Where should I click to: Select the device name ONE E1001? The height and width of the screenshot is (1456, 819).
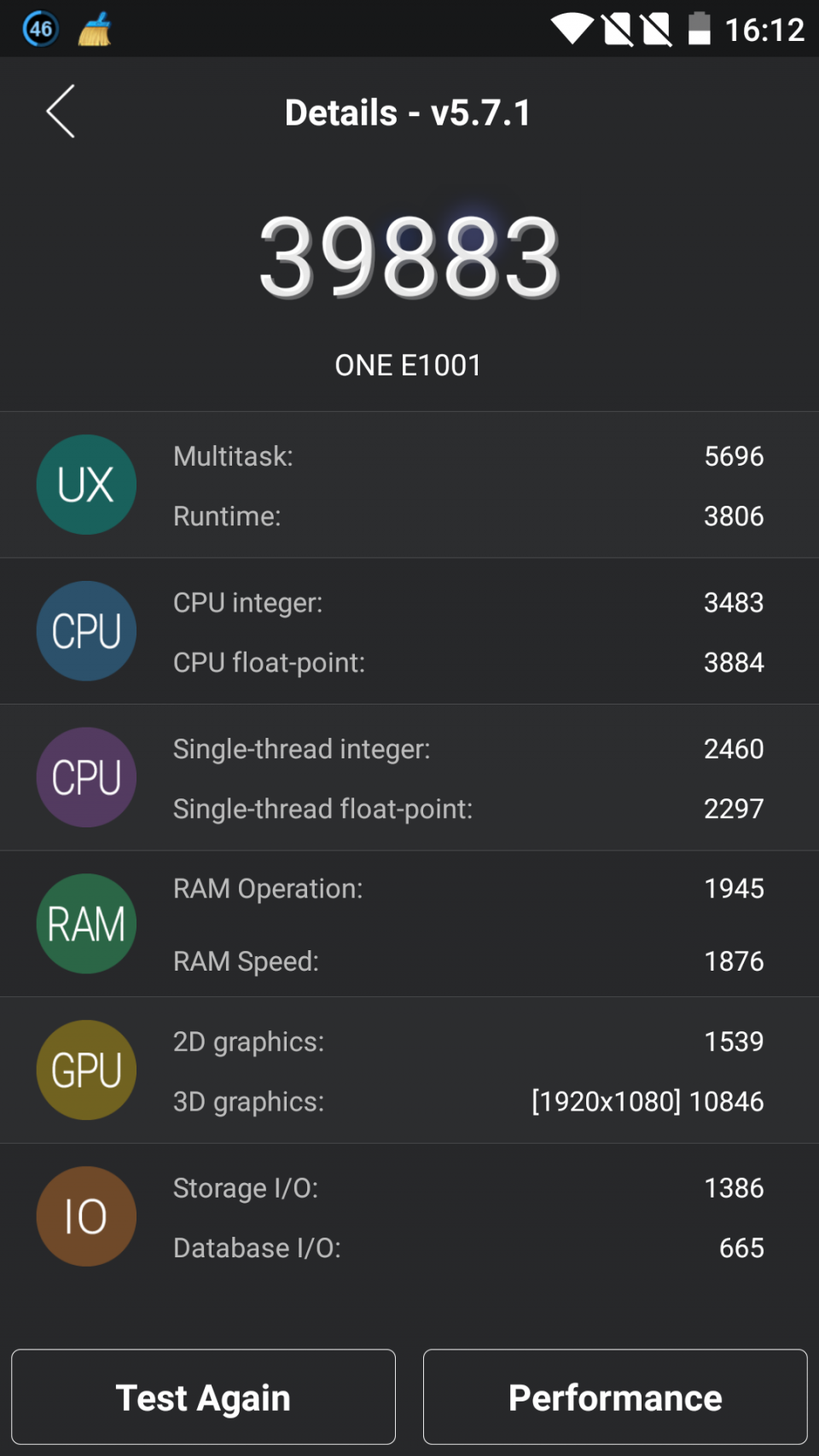pos(408,365)
